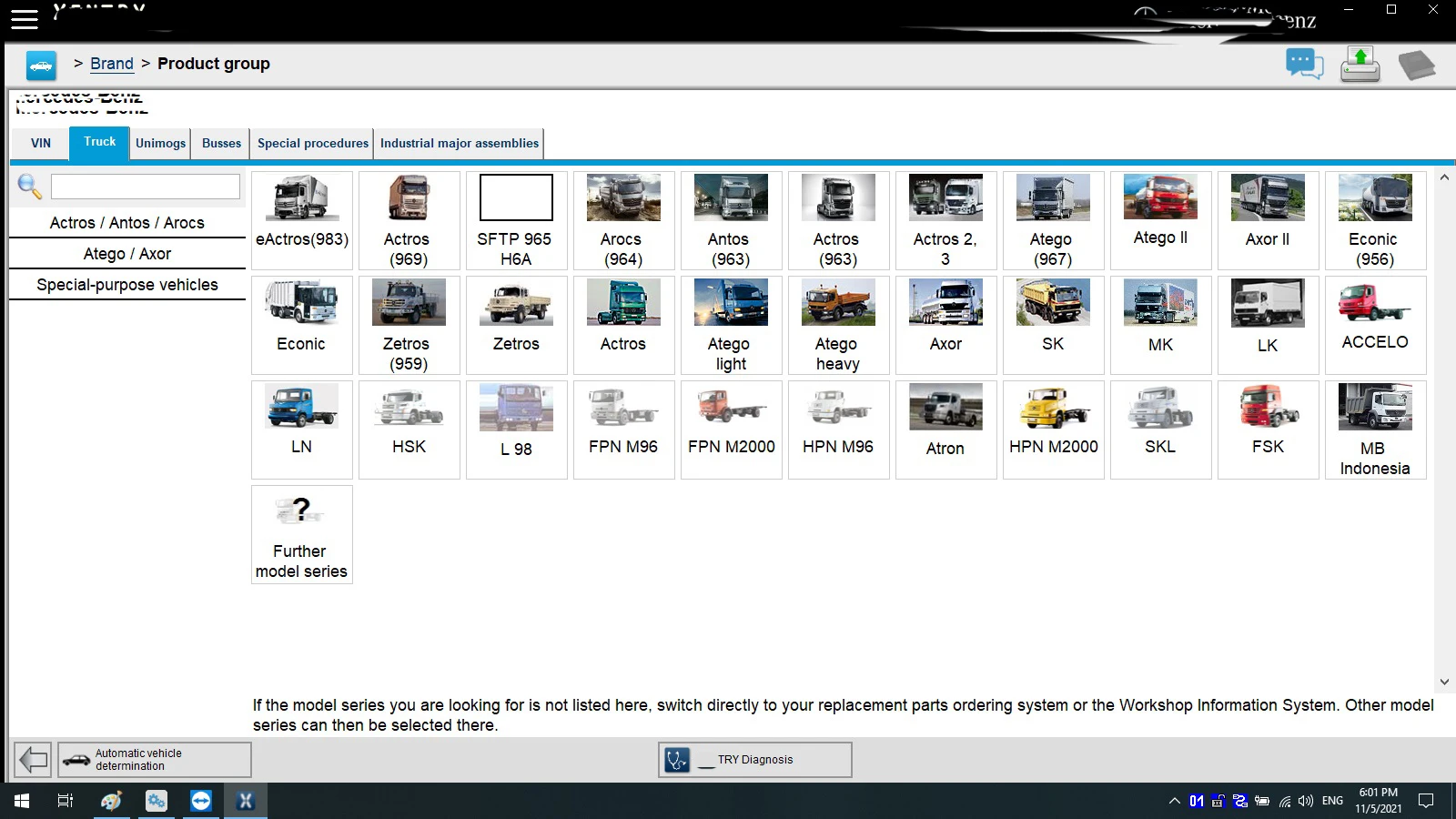Select the FSK truck tile
This screenshot has width=1456, height=819.
pos(1269,430)
